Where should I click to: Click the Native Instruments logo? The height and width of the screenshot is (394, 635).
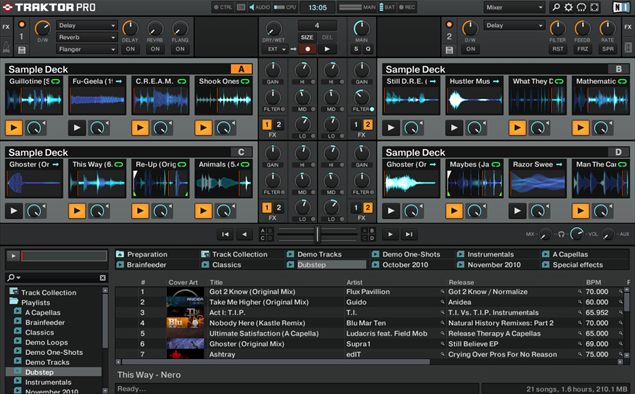pos(621,7)
